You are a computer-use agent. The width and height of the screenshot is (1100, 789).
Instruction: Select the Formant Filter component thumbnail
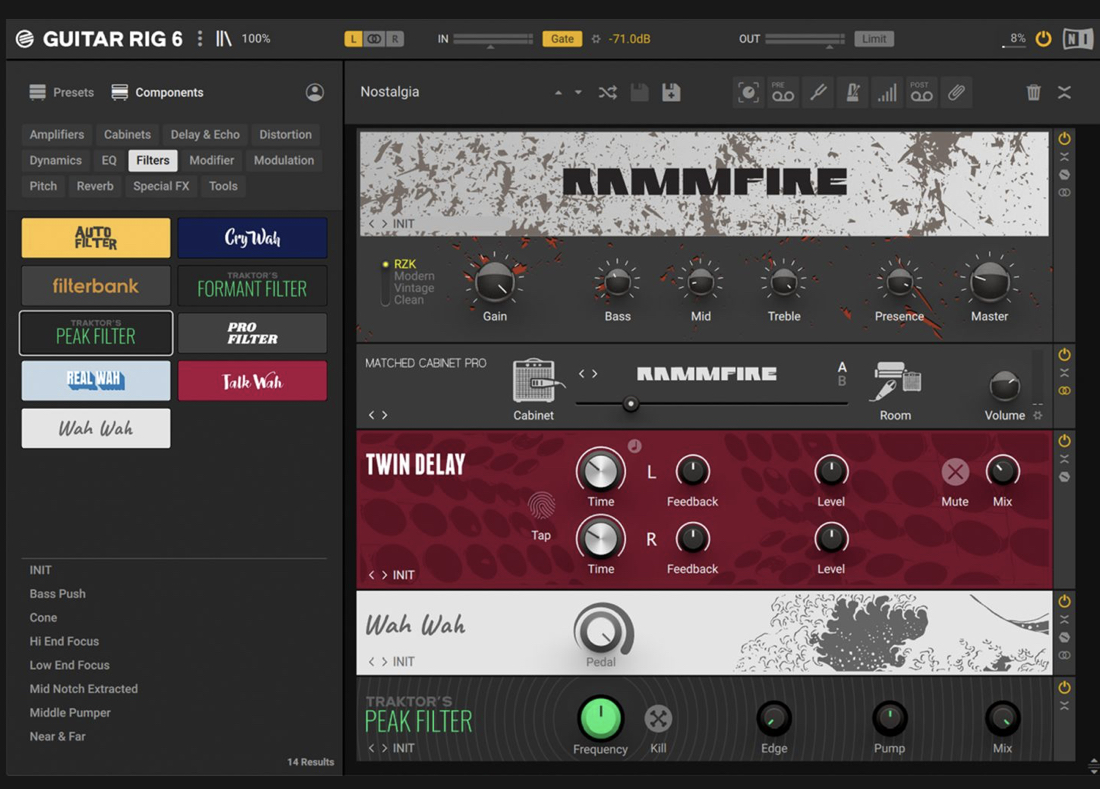(253, 285)
